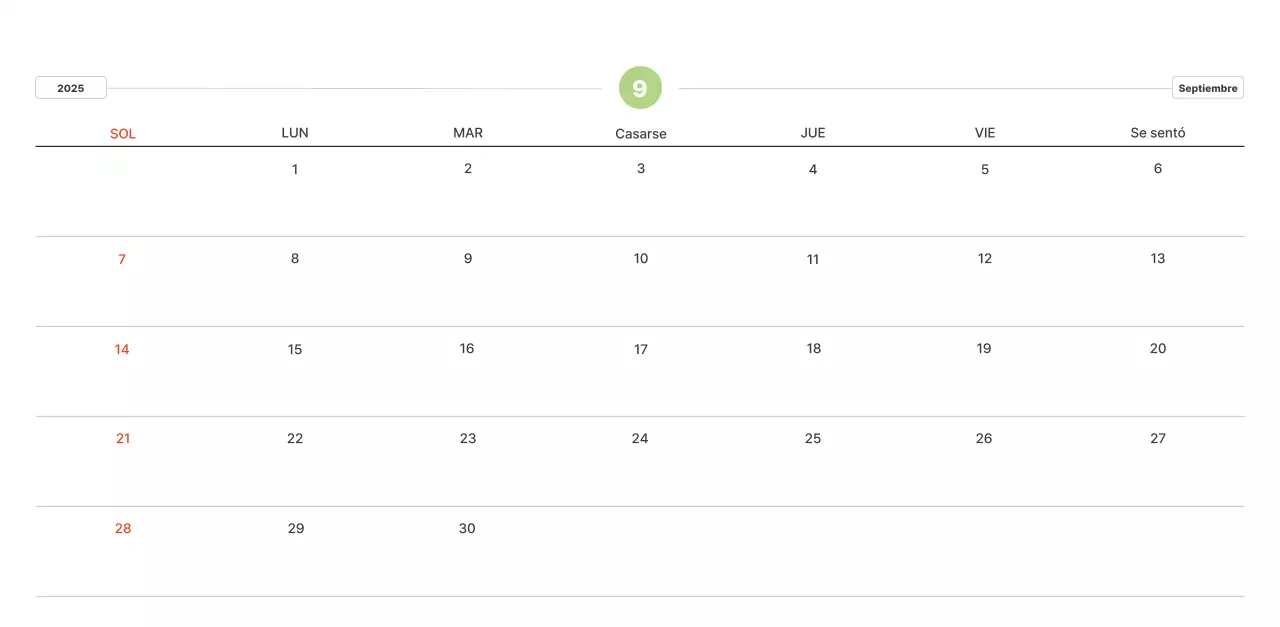Click date 27 in last column

[x=1158, y=439]
